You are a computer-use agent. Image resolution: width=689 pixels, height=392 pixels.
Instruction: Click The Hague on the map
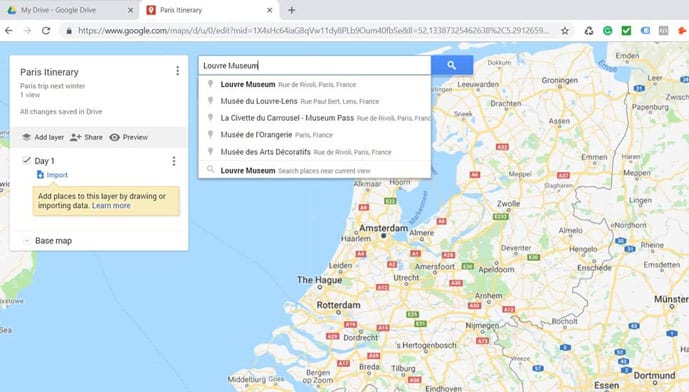(319, 280)
